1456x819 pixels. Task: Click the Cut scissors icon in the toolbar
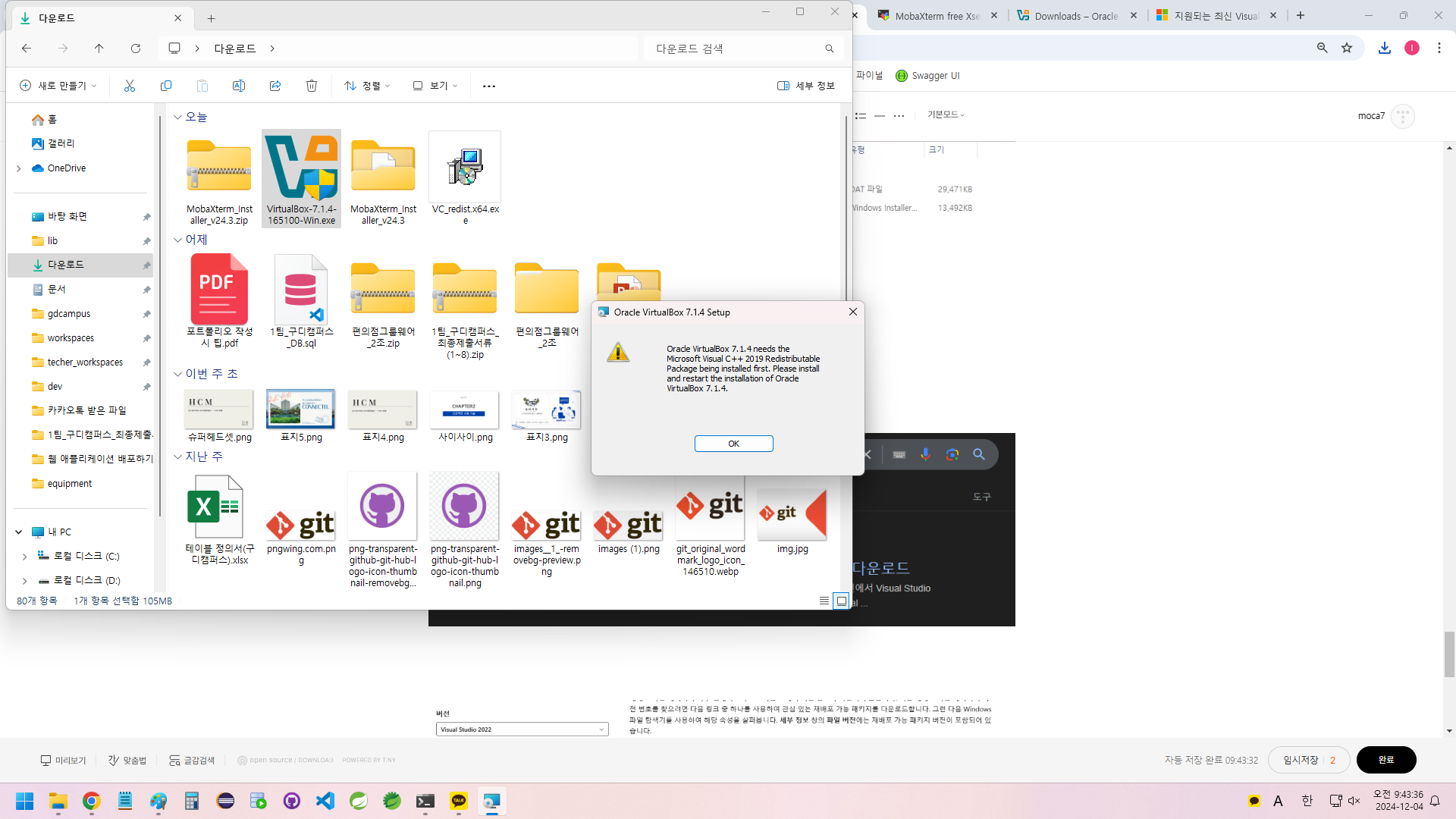pyautogui.click(x=130, y=86)
